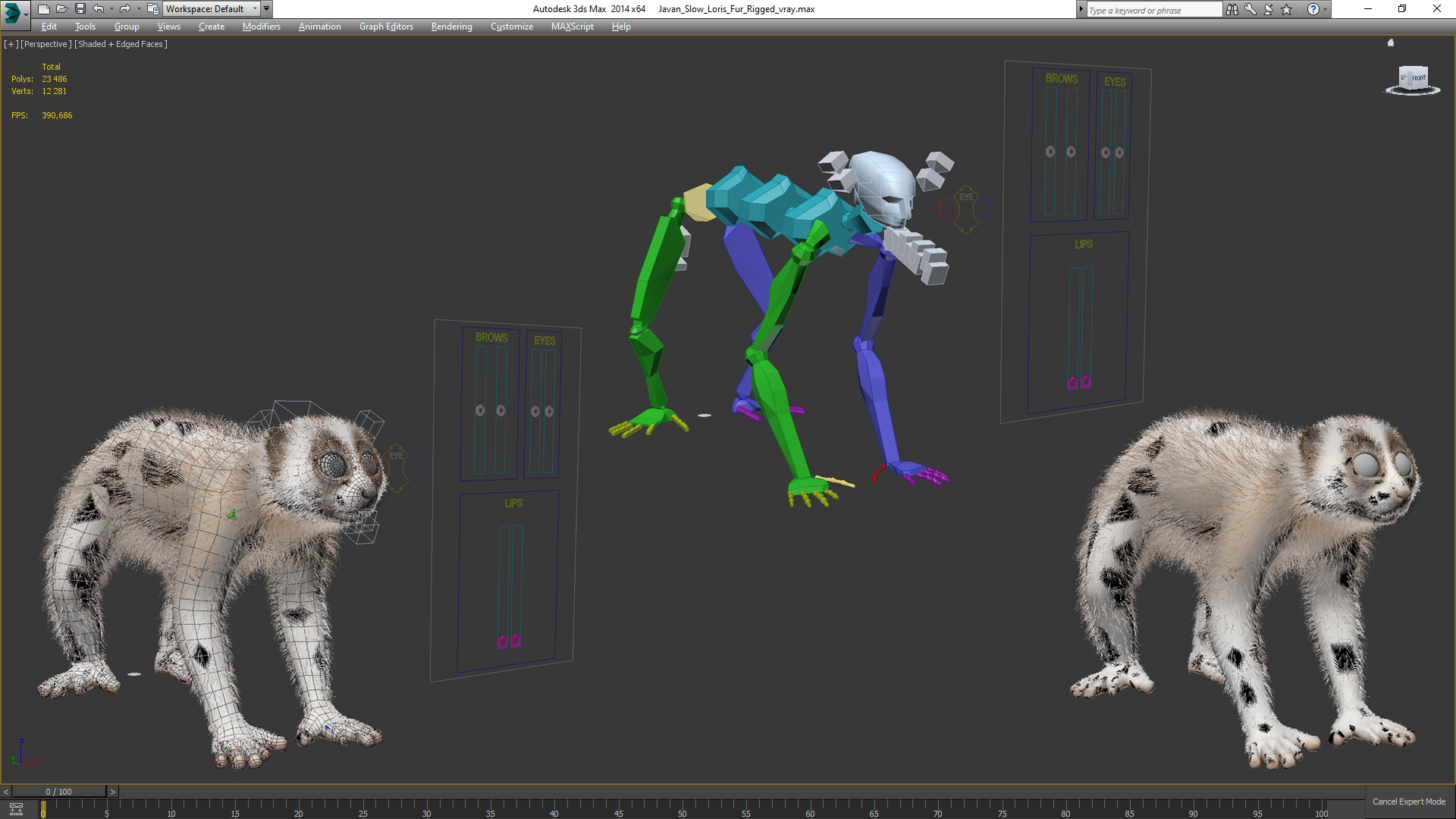The image size is (1456, 819).
Task: Select the rig's white head mesh
Action: pos(882,186)
